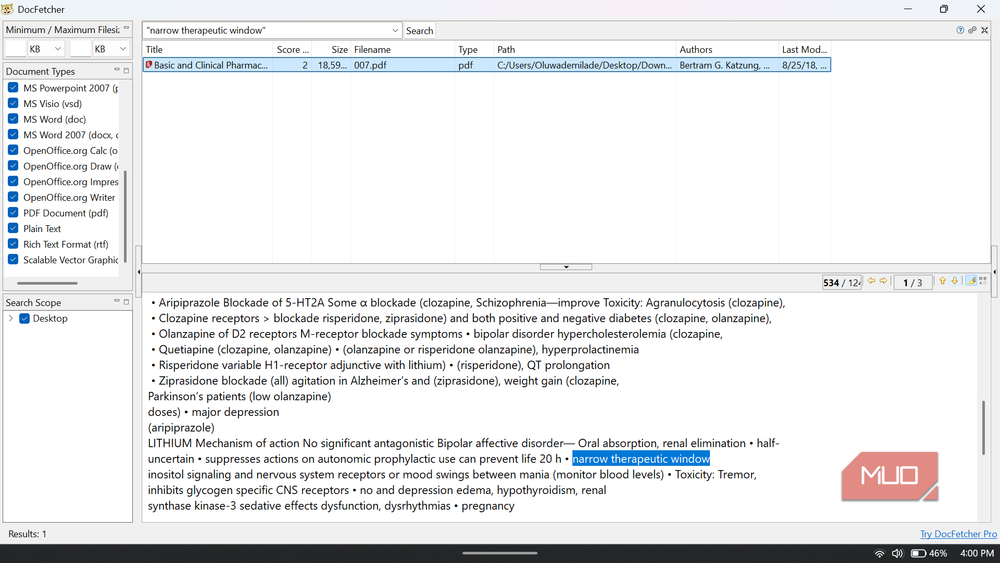The image size is (1000, 563).
Task: Click the minimize-to-tray crossed arrows icon
Action: pos(985,30)
